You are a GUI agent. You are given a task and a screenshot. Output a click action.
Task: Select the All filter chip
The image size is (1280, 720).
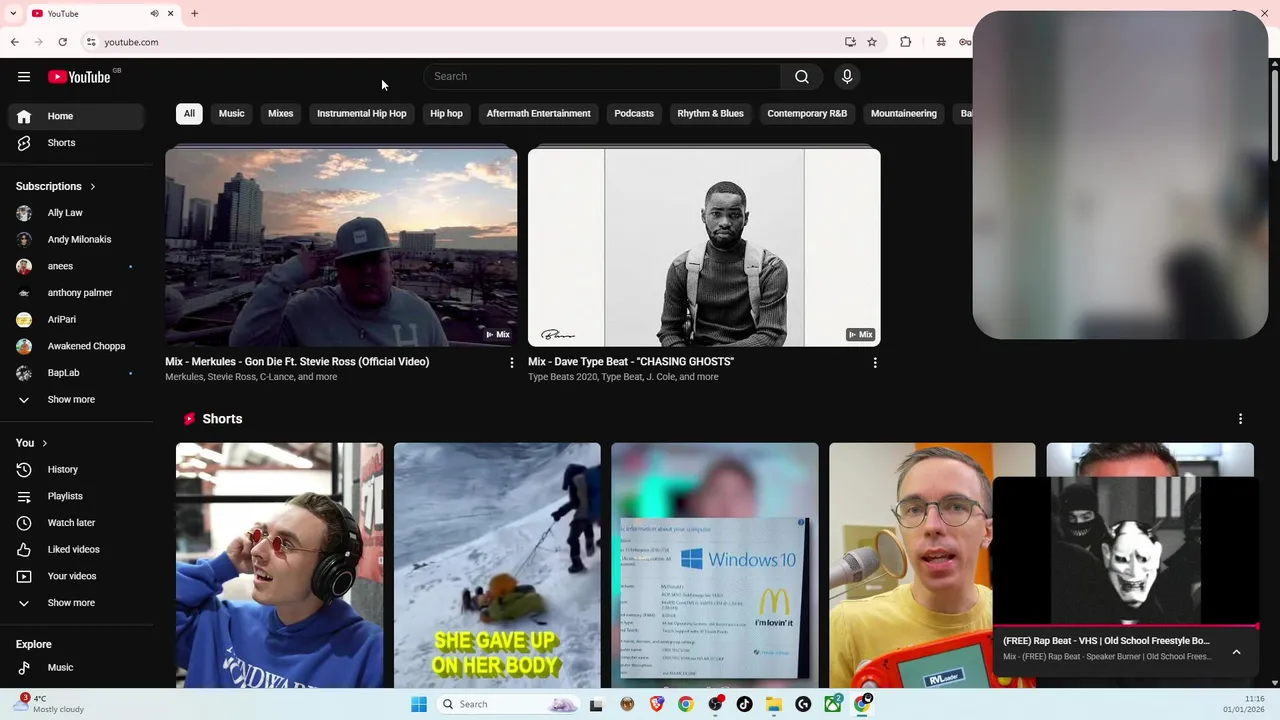pyautogui.click(x=189, y=114)
